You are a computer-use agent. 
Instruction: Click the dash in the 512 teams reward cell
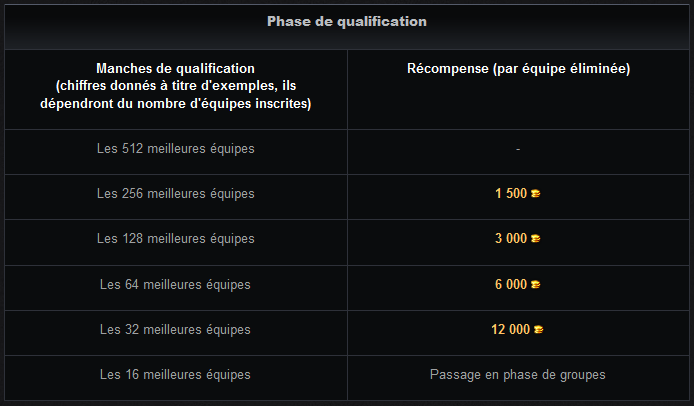pos(518,149)
